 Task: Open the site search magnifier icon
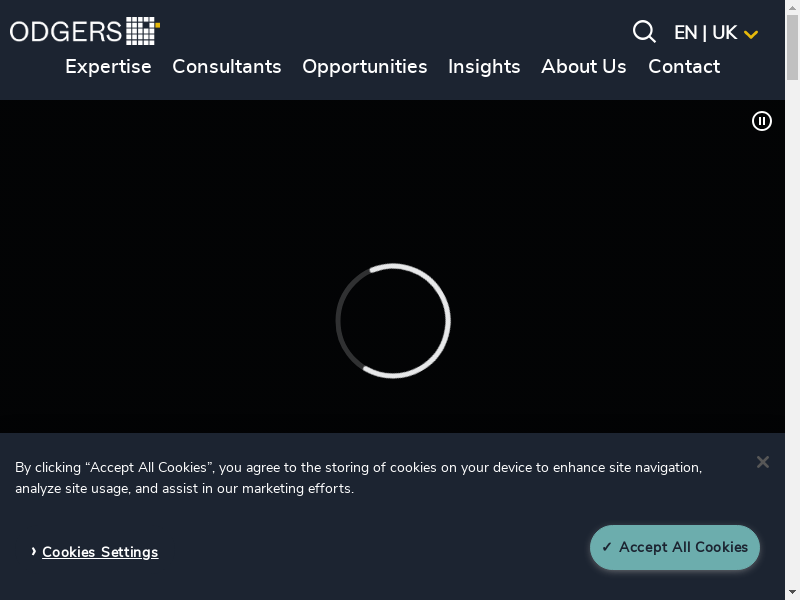coord(644,32)
